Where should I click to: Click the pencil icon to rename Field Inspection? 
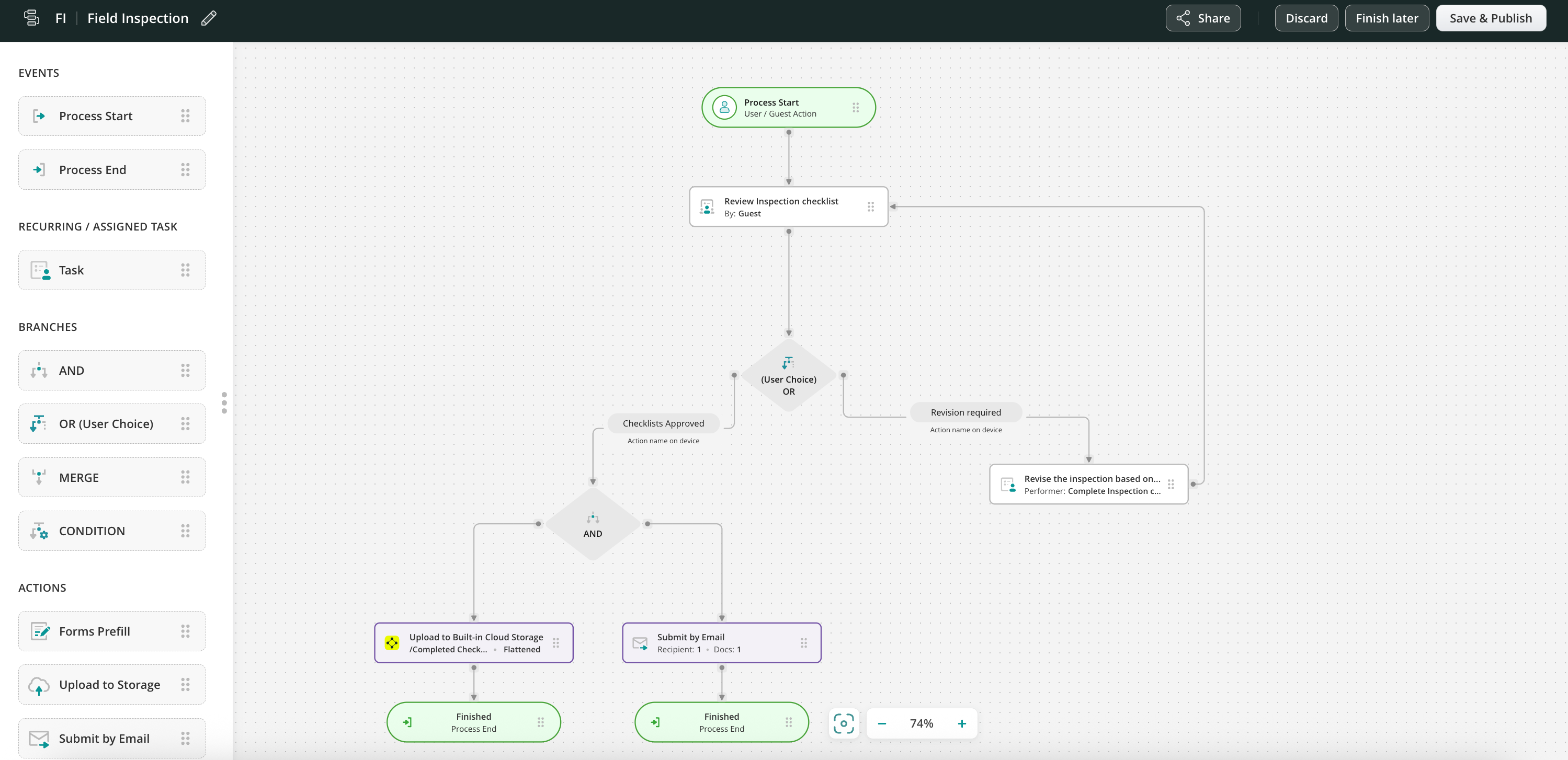209,18
